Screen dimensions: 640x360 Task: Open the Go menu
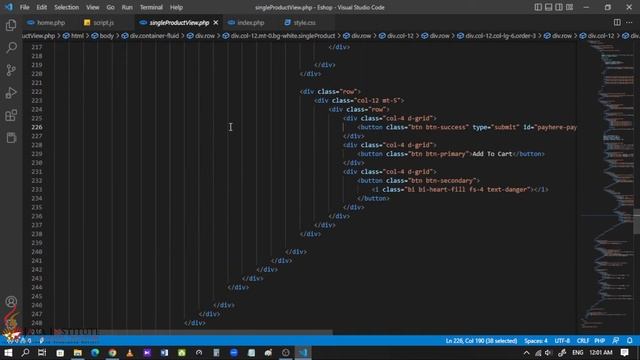(111, 7)
